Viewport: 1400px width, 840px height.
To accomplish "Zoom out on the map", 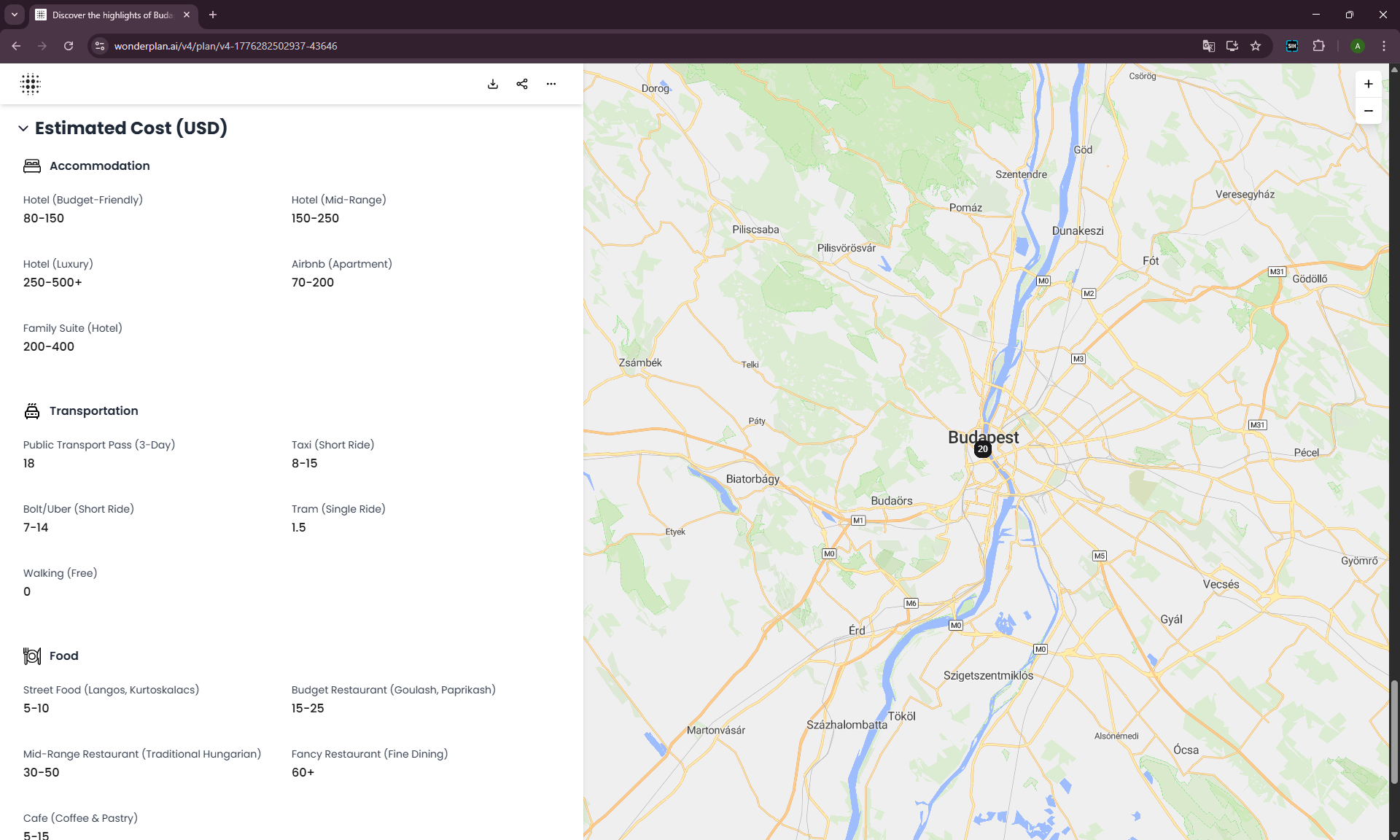I will pyautogui.click(x=1369, y=111).
